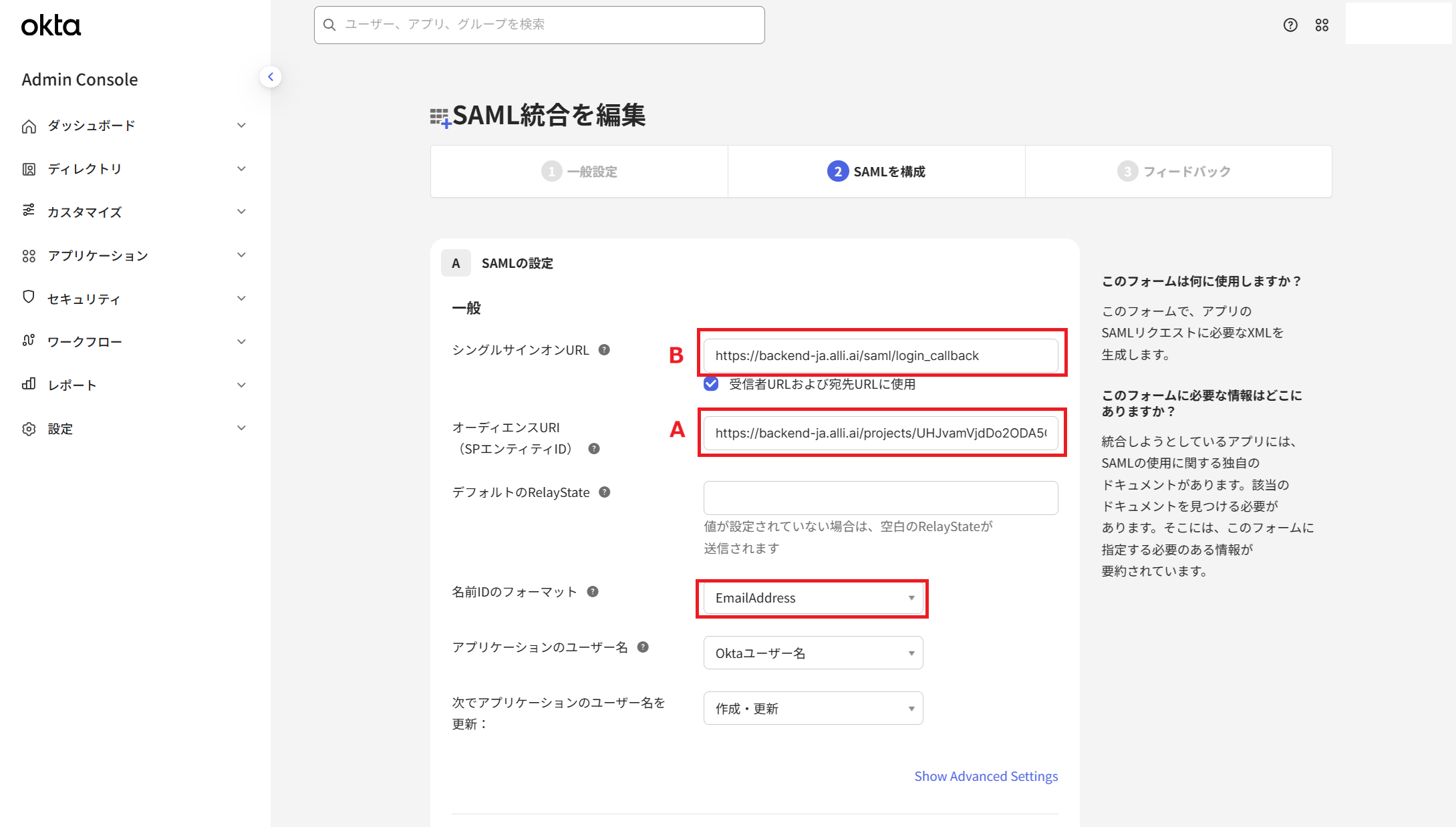Open the 作成・更新 dropdown

813,708
